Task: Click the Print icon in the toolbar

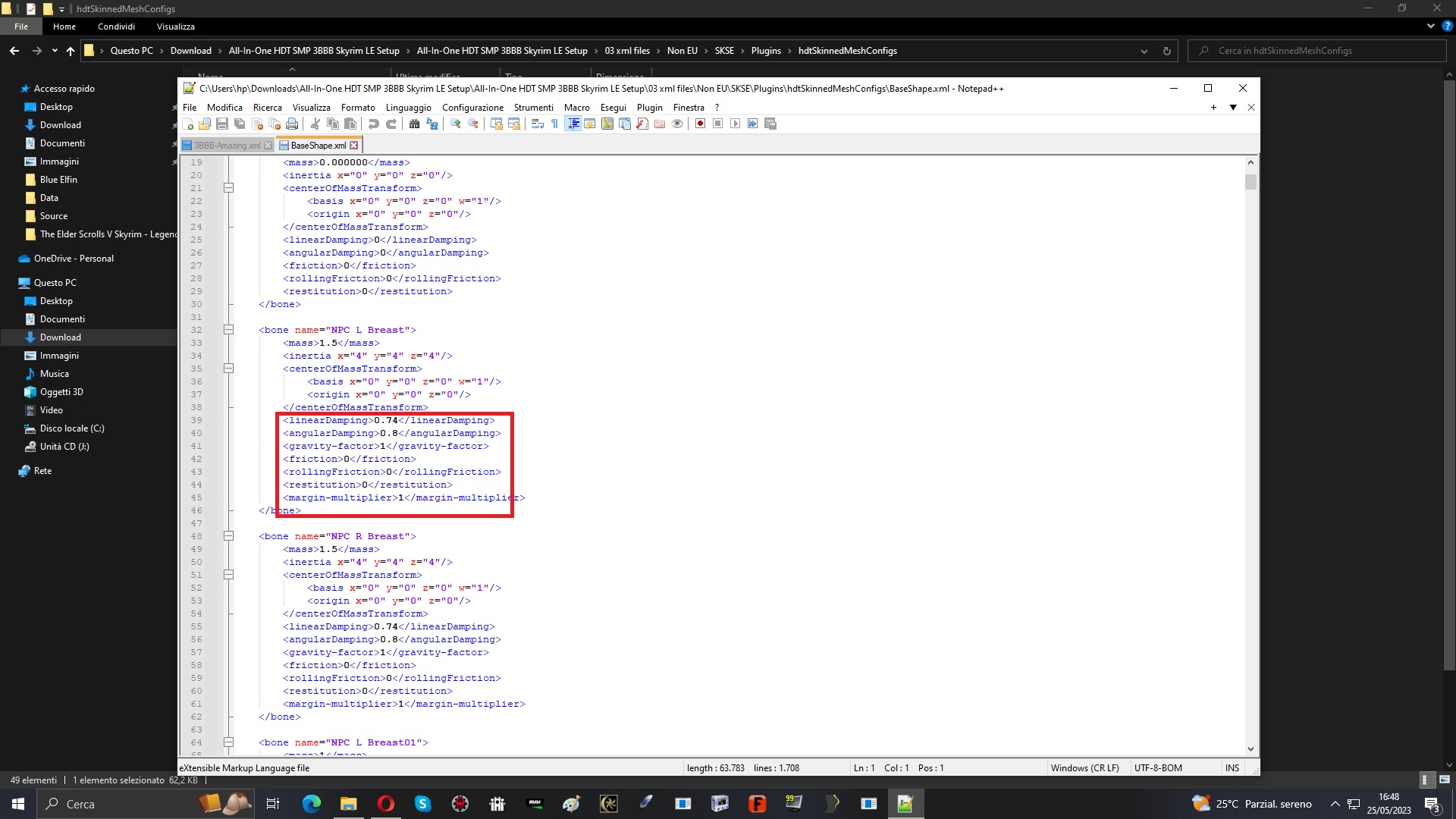Action: pyautogui.click(x=292, y=124)
